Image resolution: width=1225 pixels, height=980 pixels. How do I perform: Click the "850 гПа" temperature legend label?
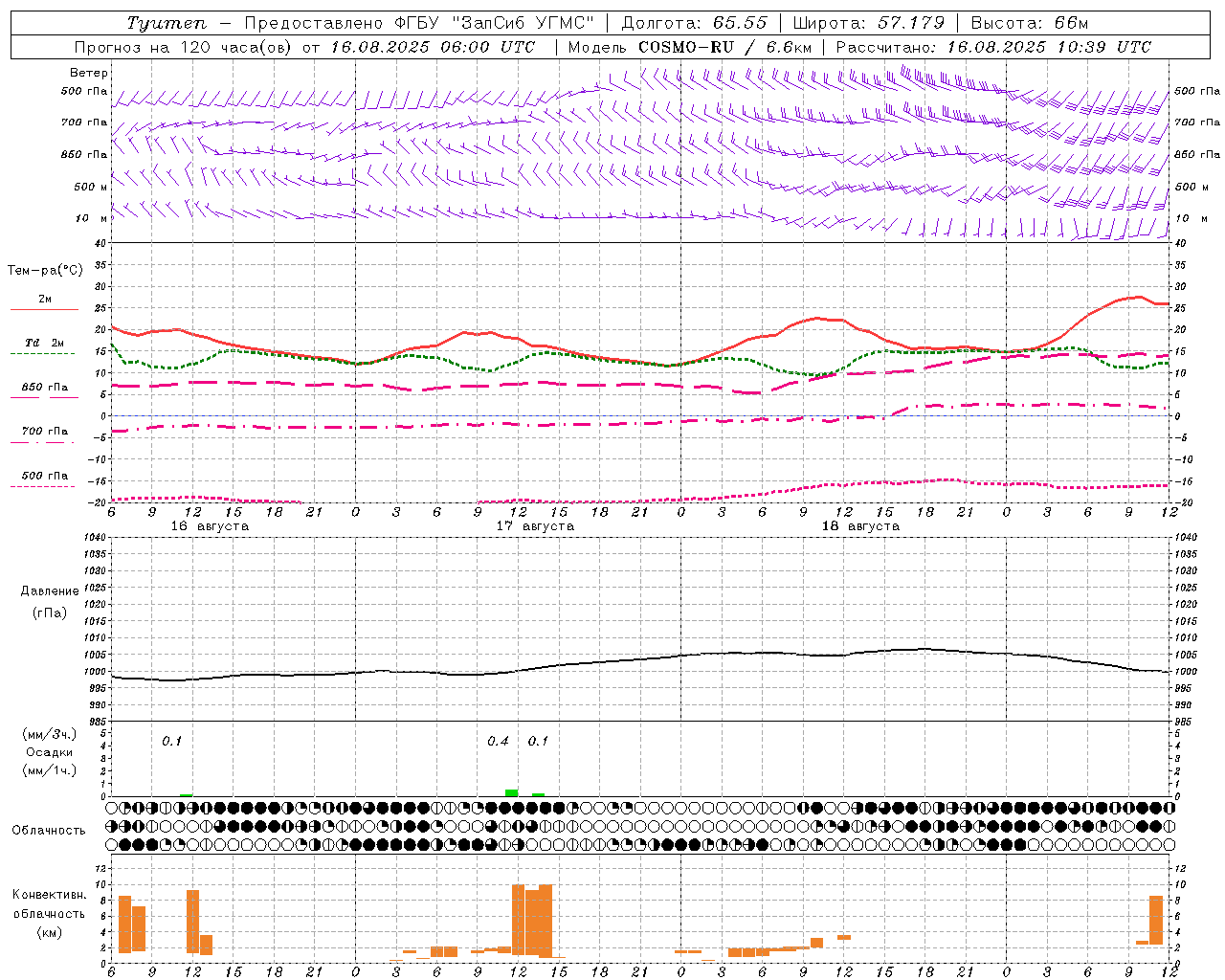click(45, 388)
